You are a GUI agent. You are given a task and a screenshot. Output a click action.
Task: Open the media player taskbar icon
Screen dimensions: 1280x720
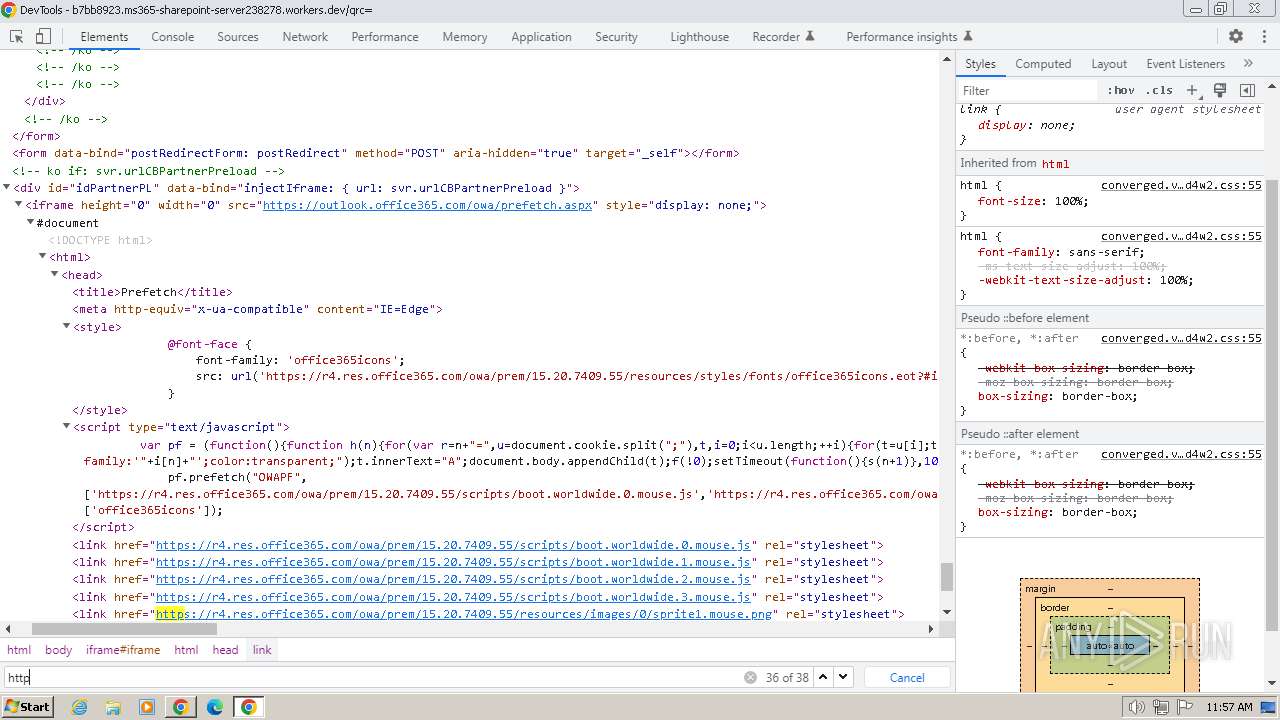(147, 707)
